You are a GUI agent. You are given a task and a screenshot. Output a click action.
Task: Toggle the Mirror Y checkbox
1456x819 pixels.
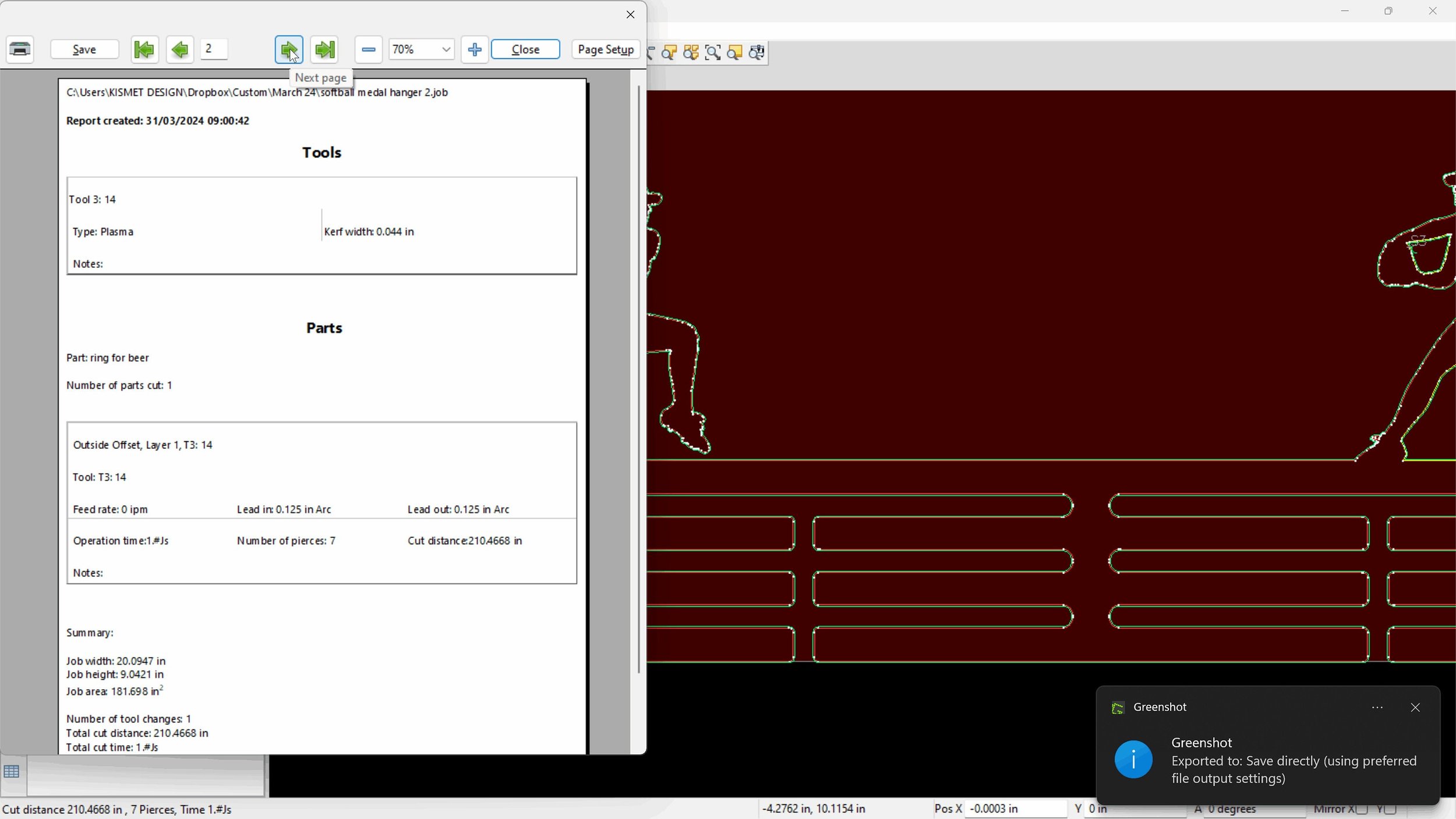1390,809
